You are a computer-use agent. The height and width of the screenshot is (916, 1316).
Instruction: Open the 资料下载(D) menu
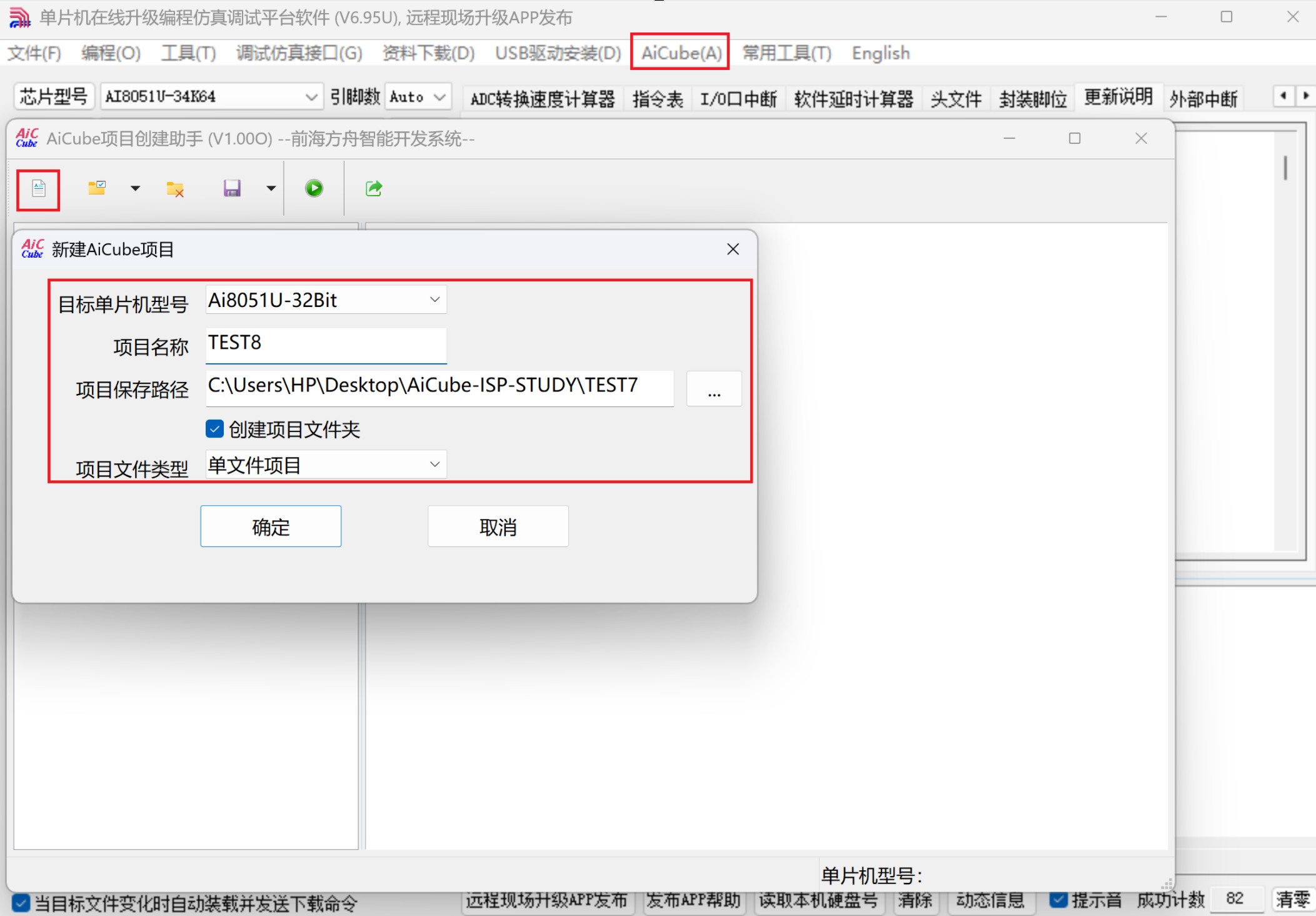click(x=429, y=53)
